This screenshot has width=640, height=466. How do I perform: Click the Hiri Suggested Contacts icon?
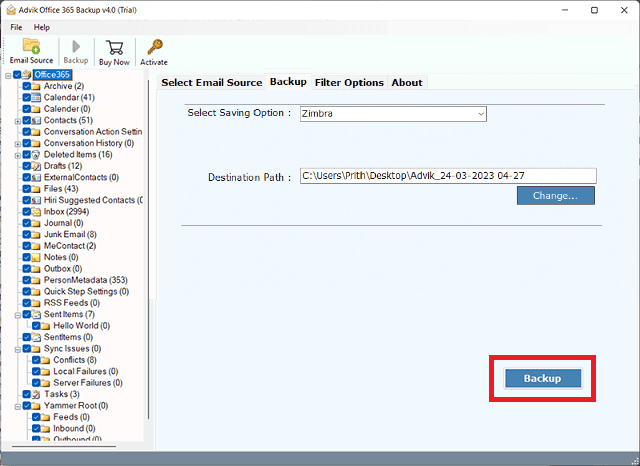[x=36, y=200]
